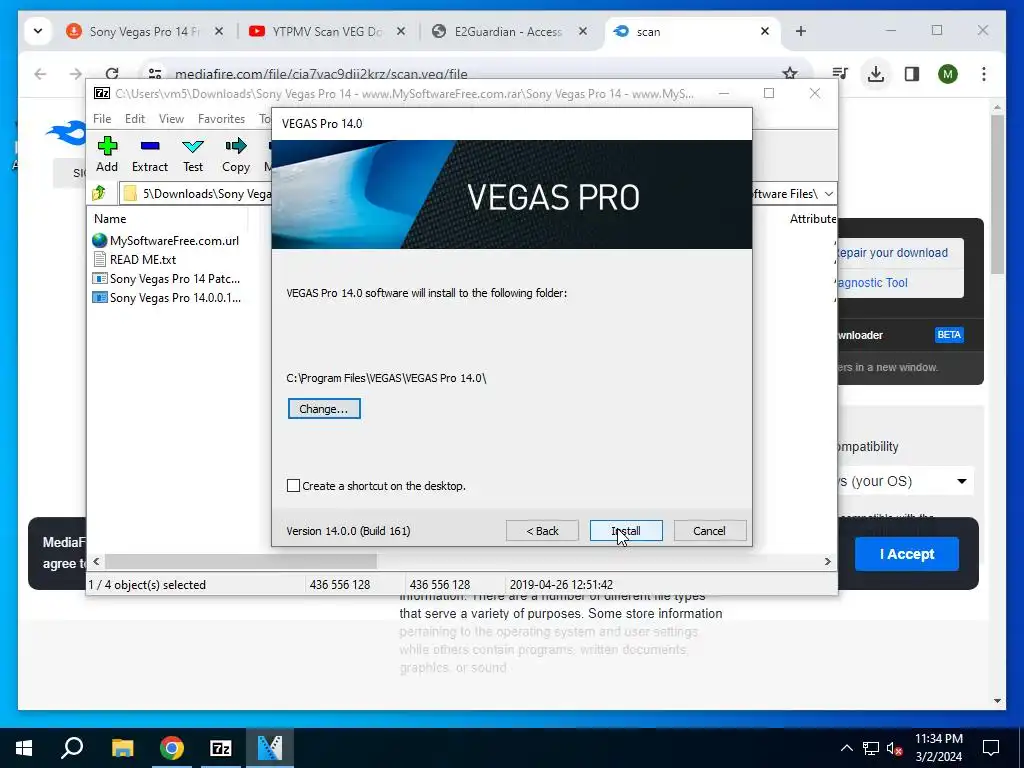
Task: Click 7-Zip horizontal scrollbar right arrow
Action: coord(827,561)
